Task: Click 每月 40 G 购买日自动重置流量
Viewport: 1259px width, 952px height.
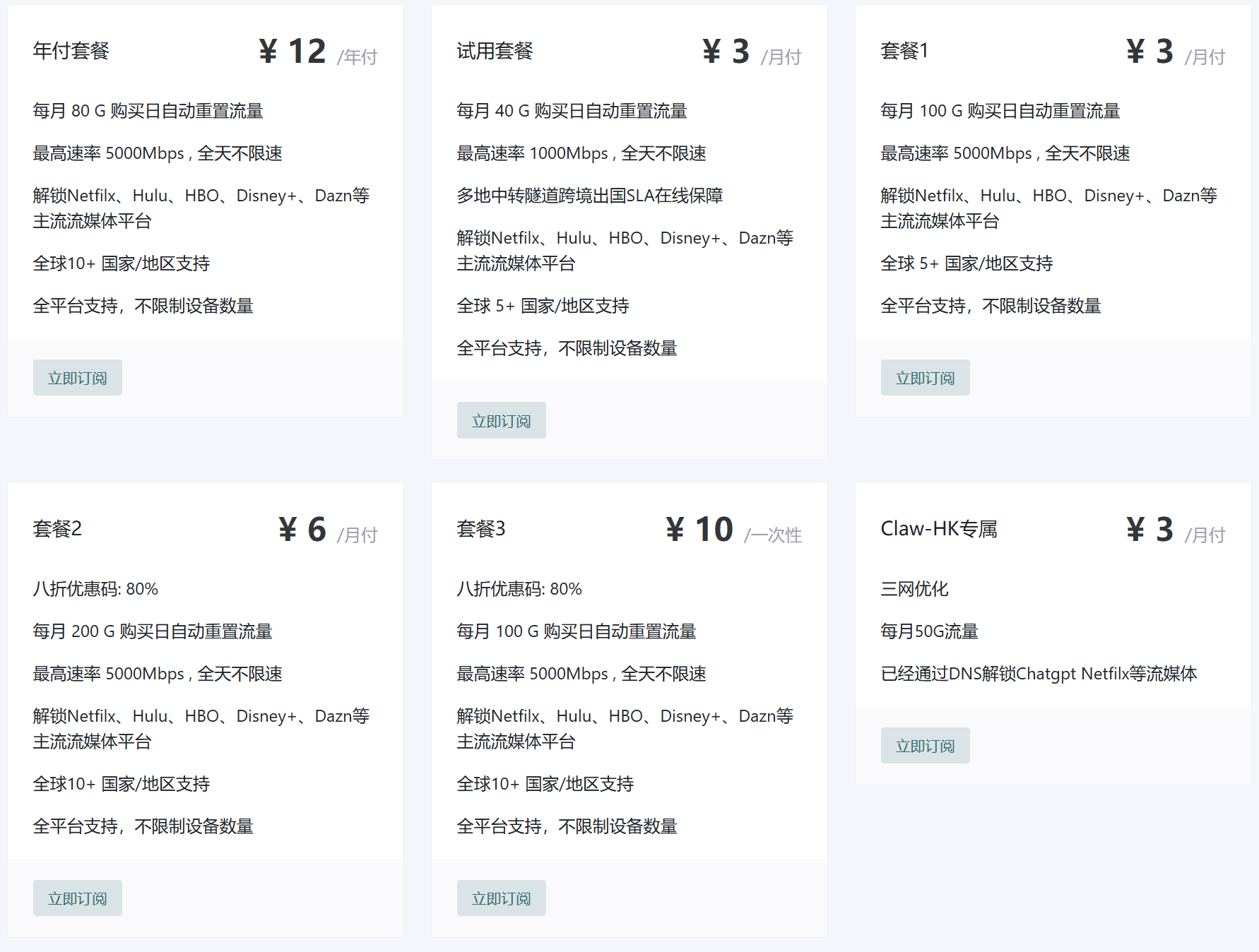Action: (572, 111)
